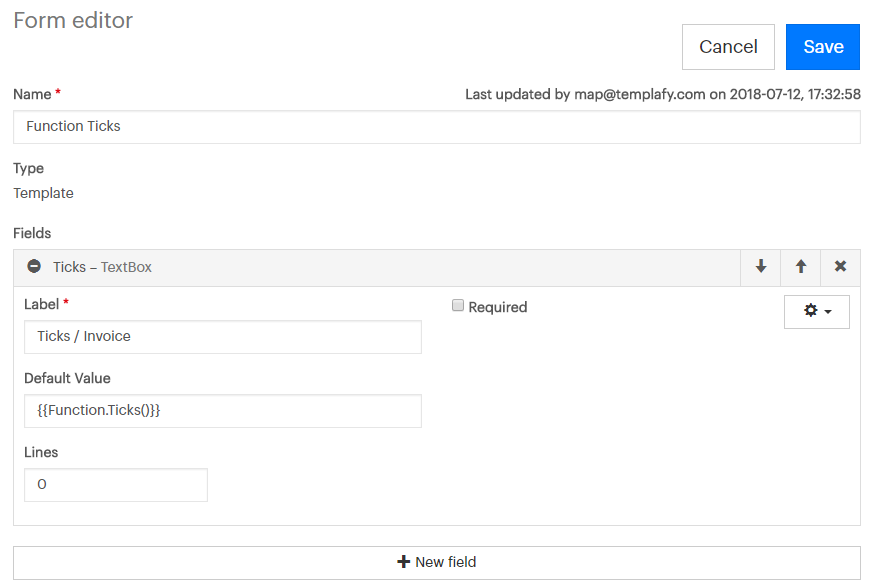Click the Form editor heading
The width and height of the screenshot is (874, 588).
(73, 21)
